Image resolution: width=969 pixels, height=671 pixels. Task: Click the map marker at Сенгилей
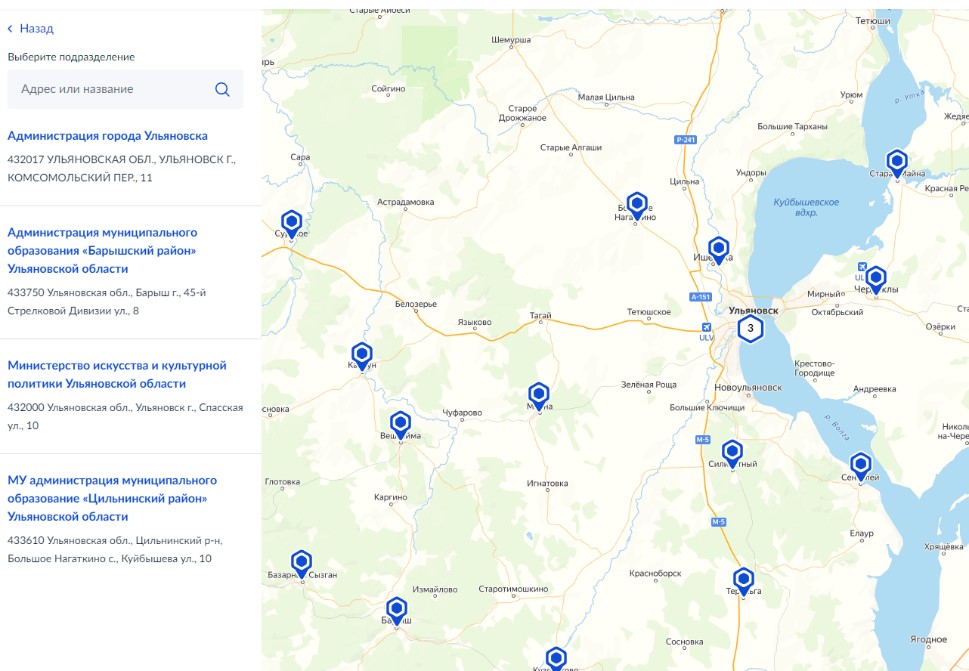point(860,464)
